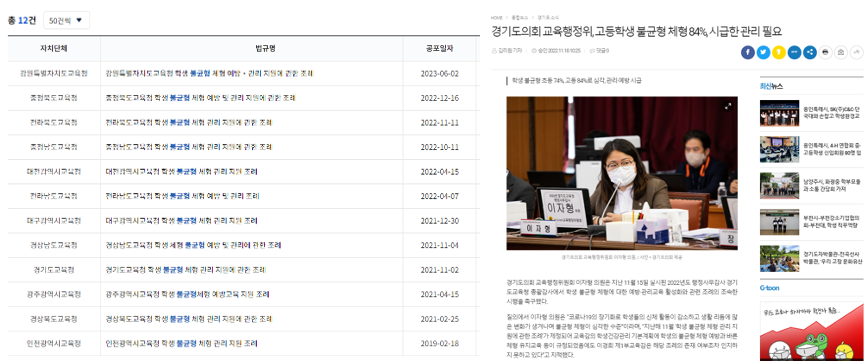Share article on Facebook
This screenshot has height=361, width=868.
pyautogui.click(x=748, y=53)
